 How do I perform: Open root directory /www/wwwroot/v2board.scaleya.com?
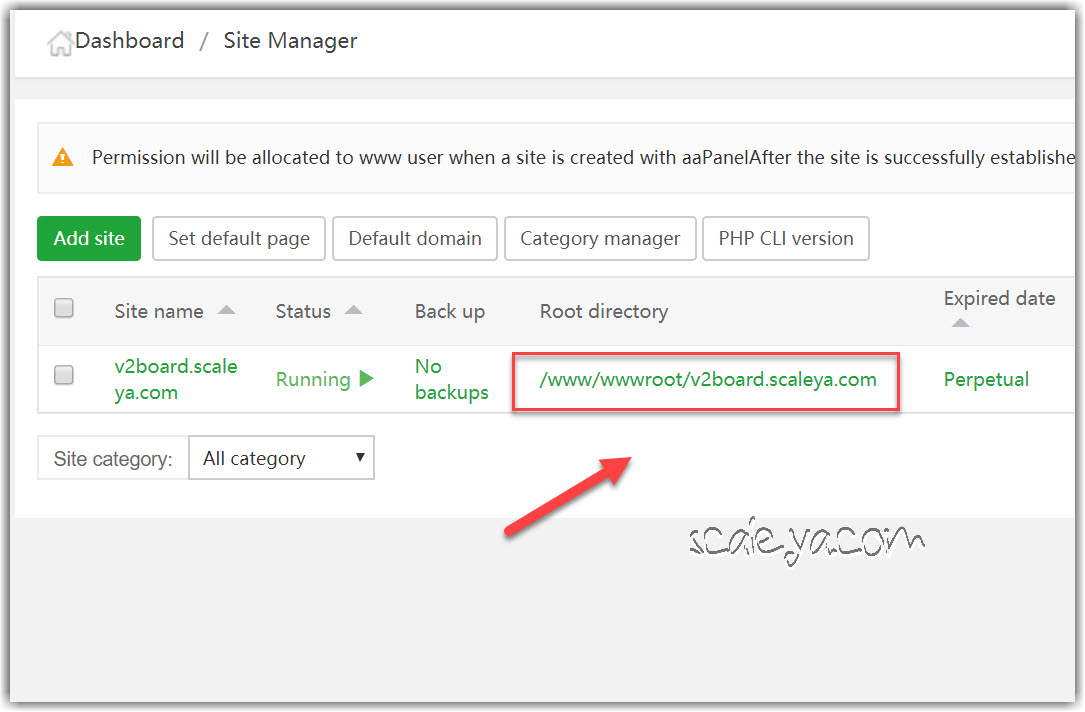[x=707, y=380]
